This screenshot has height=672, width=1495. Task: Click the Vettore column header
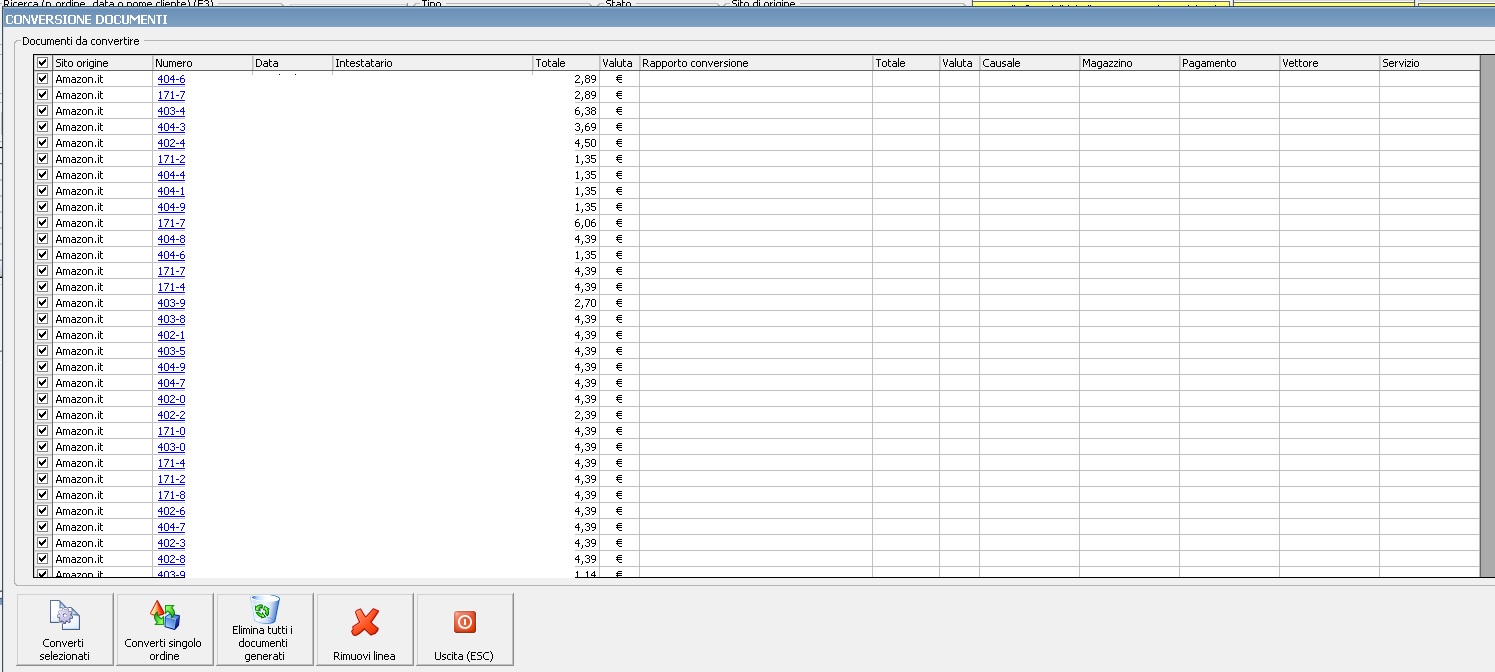[1329, 63]
